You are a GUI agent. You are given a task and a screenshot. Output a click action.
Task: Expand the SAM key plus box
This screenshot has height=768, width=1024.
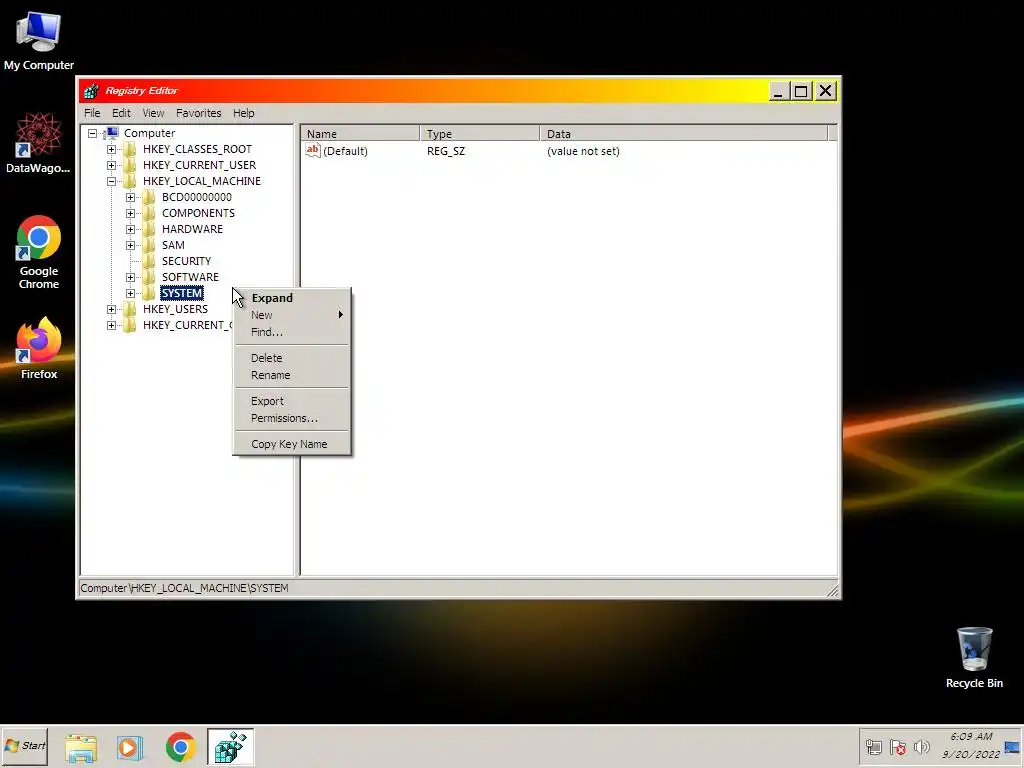(x=131, y=246)
